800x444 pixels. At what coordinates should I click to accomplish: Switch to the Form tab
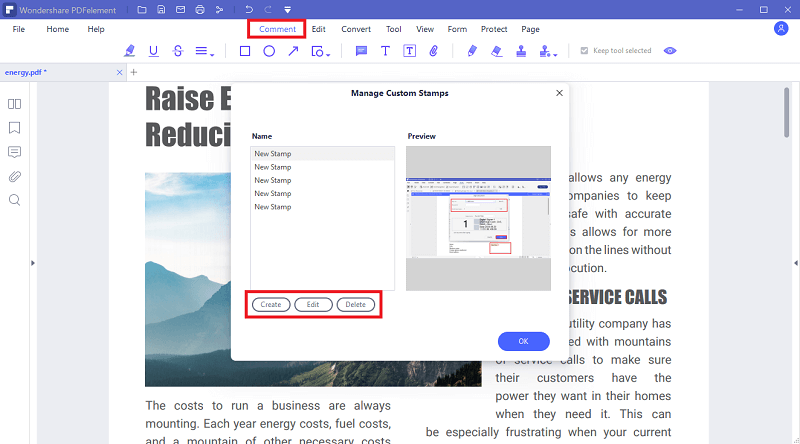pos(457,29)
